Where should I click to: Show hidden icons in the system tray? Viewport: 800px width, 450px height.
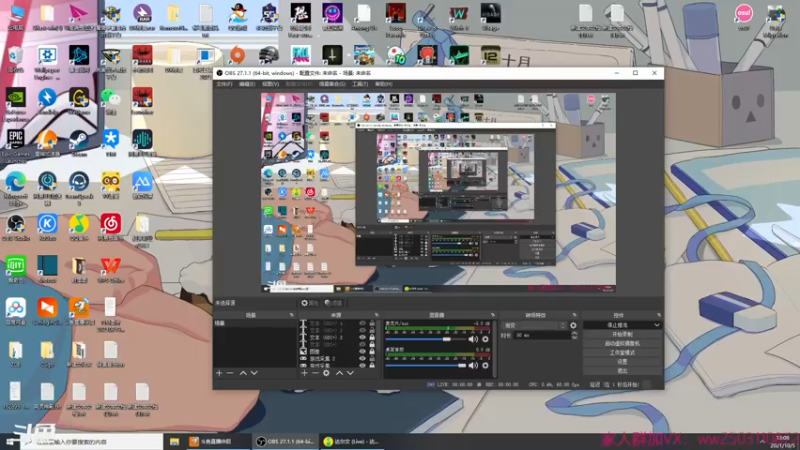[x=763, y=442]
